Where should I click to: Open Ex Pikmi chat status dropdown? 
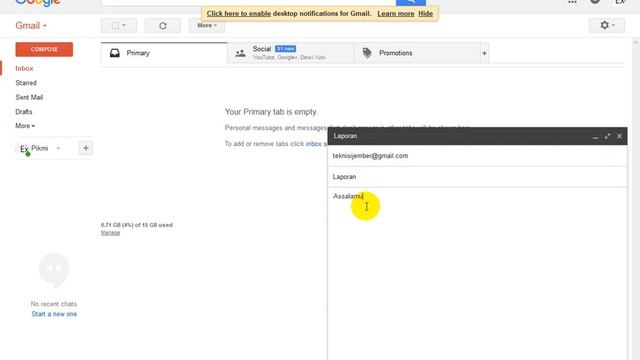click(58, 148)
